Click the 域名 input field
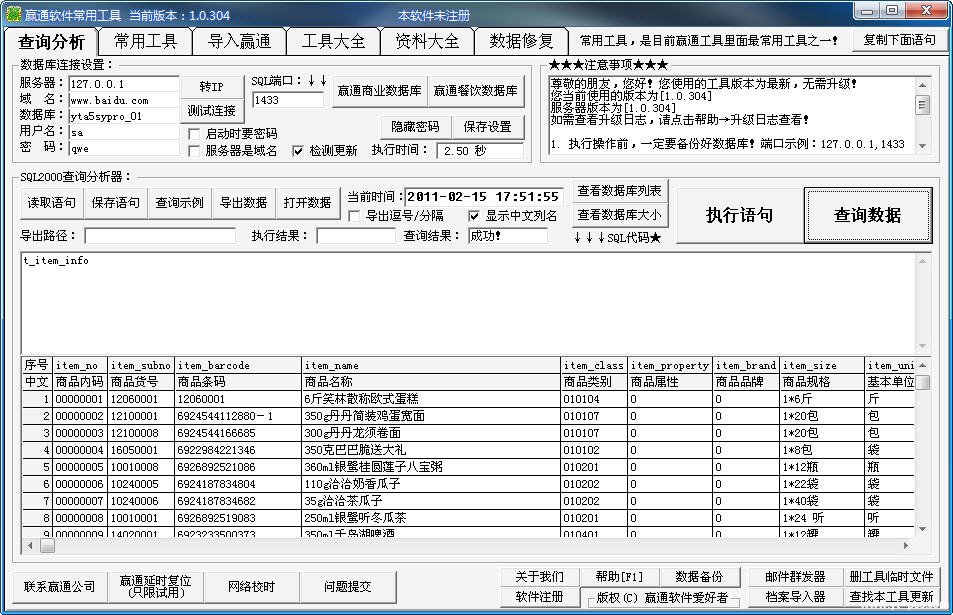Image resolution: width=953 pixels, height=615 pixels. (x=123, y=100)
